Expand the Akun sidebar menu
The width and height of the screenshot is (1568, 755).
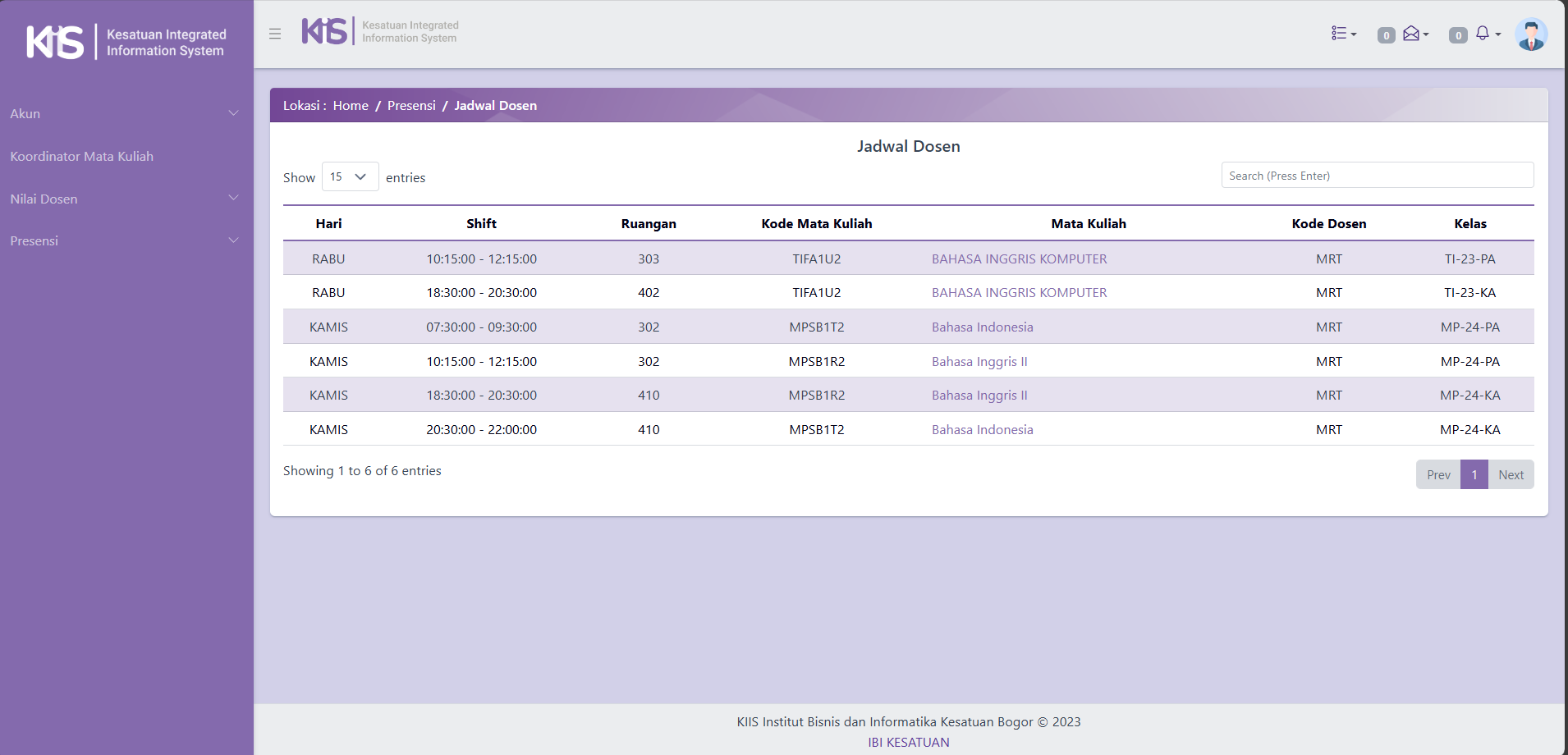(x=123, y=113)
